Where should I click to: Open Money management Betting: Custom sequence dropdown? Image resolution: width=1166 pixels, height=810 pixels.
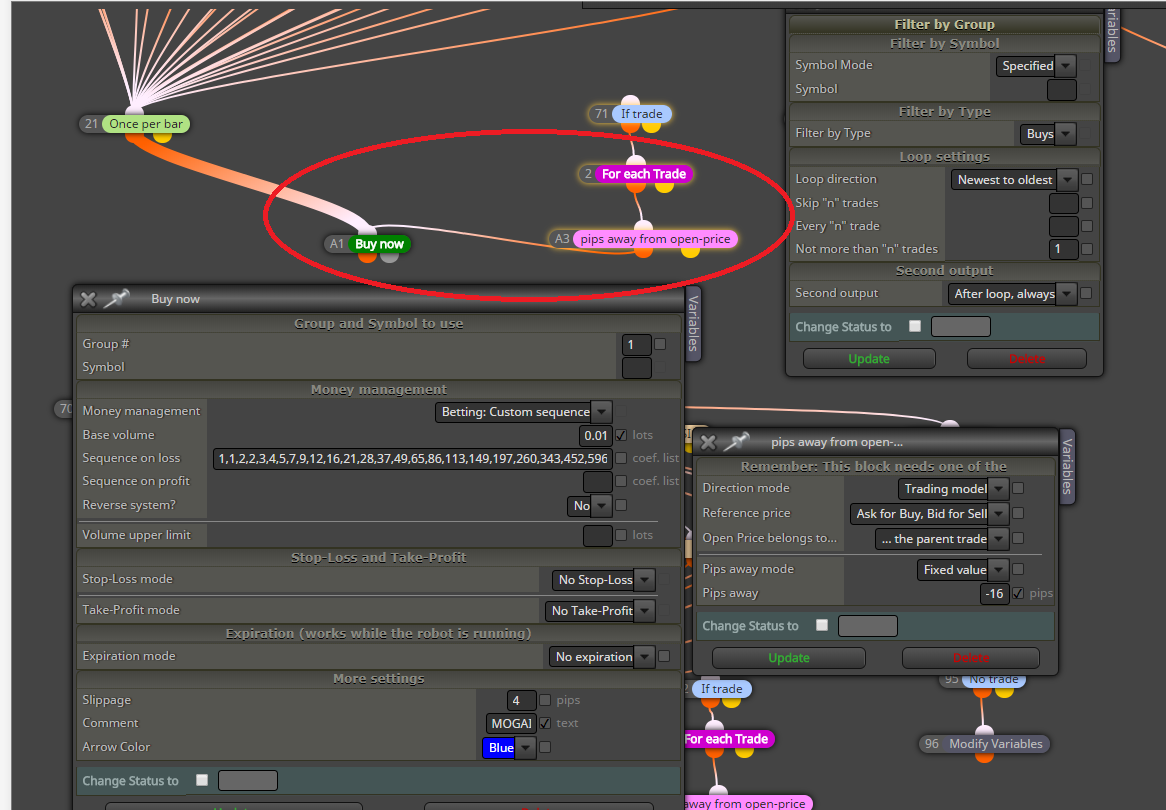[x=524, y=412]
